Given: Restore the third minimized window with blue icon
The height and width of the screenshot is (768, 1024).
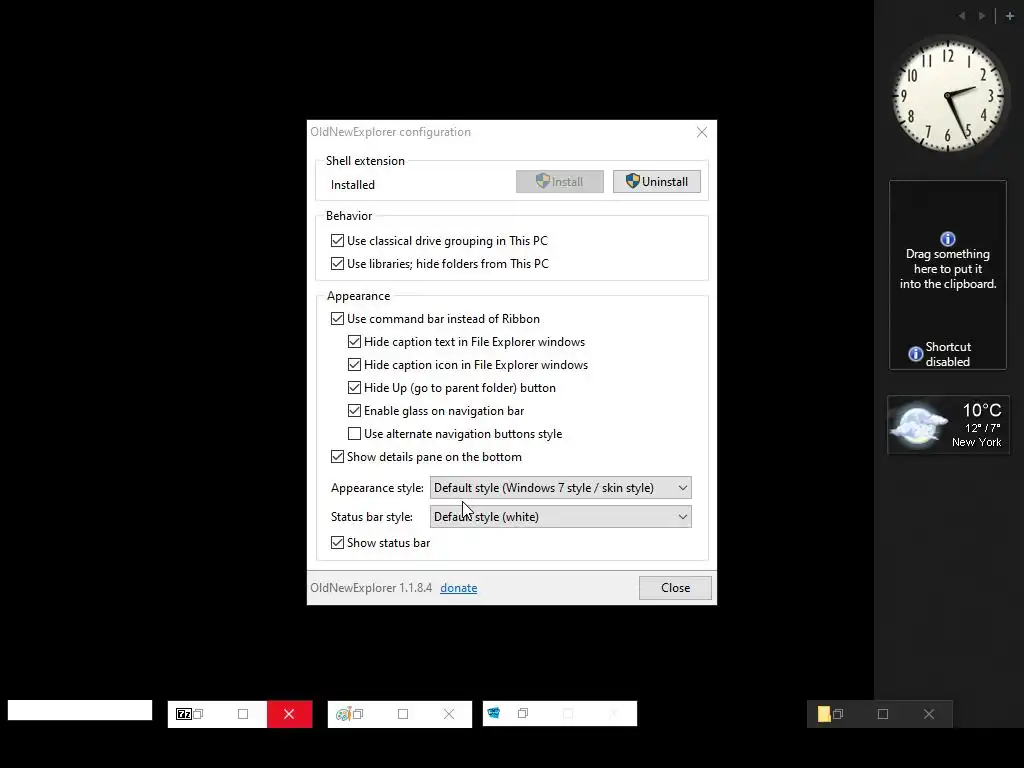Looking at the screenshot, I should (x=522, y=713).
